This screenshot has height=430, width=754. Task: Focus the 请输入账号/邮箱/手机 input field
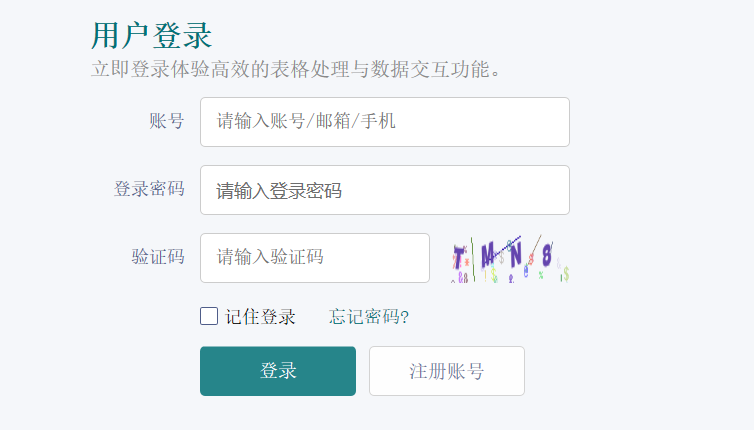click(384, 122)
